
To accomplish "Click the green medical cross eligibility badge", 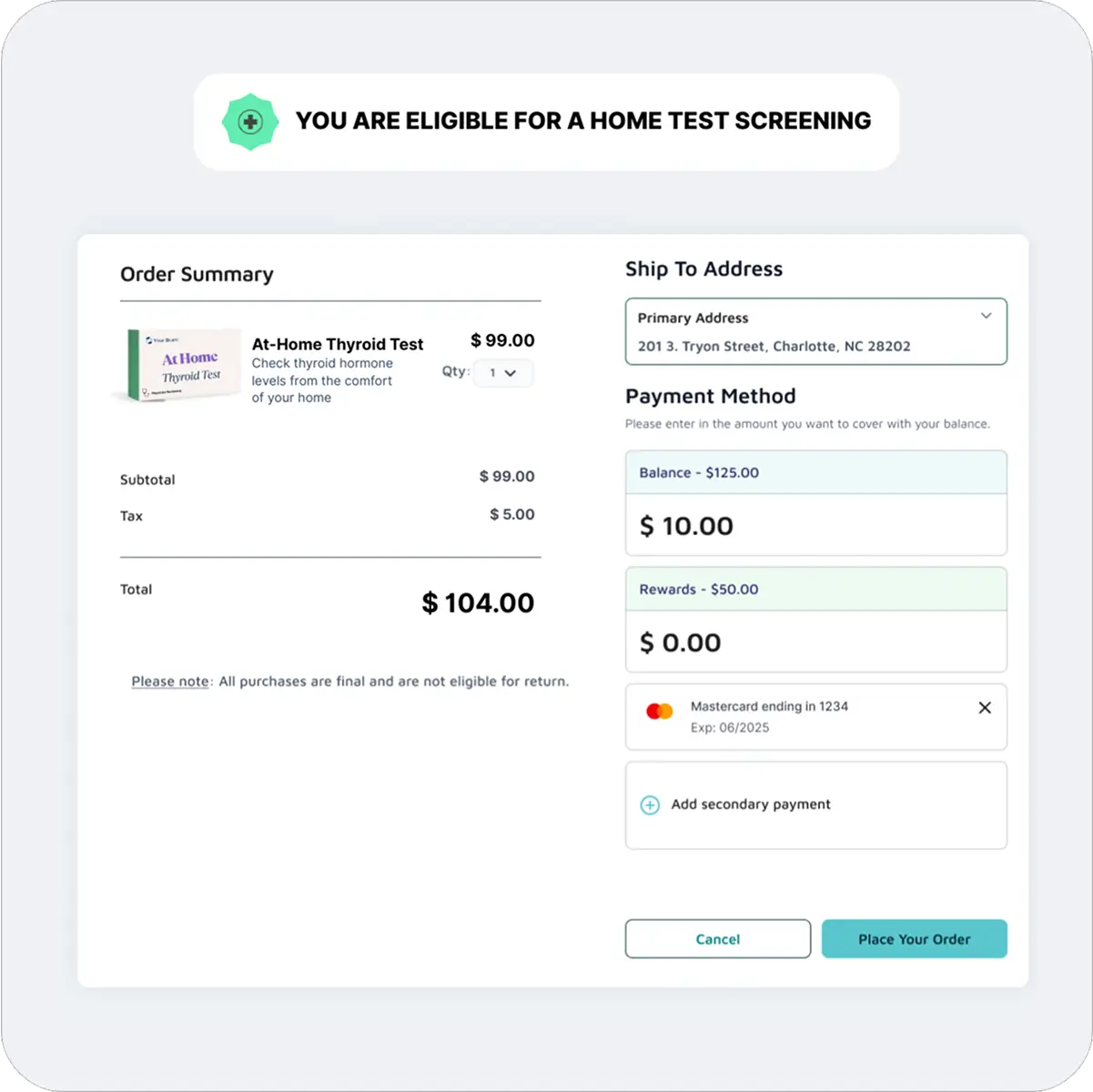I will coord(249,121).
